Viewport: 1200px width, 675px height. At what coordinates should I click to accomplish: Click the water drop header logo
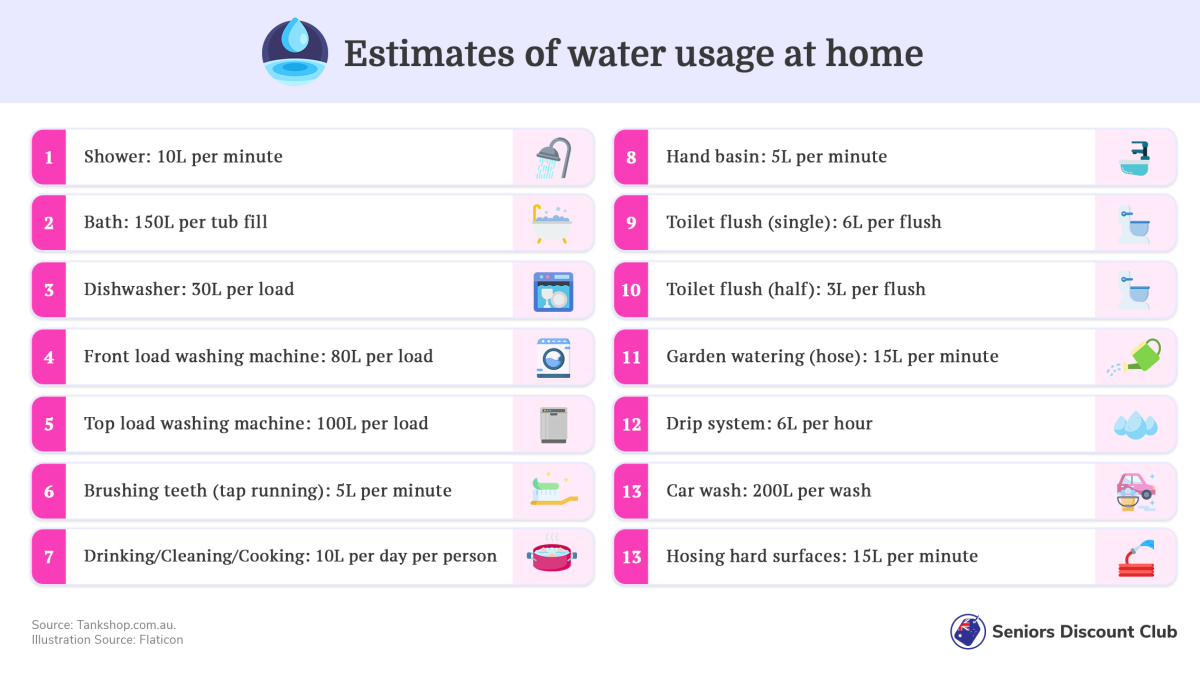294,51
